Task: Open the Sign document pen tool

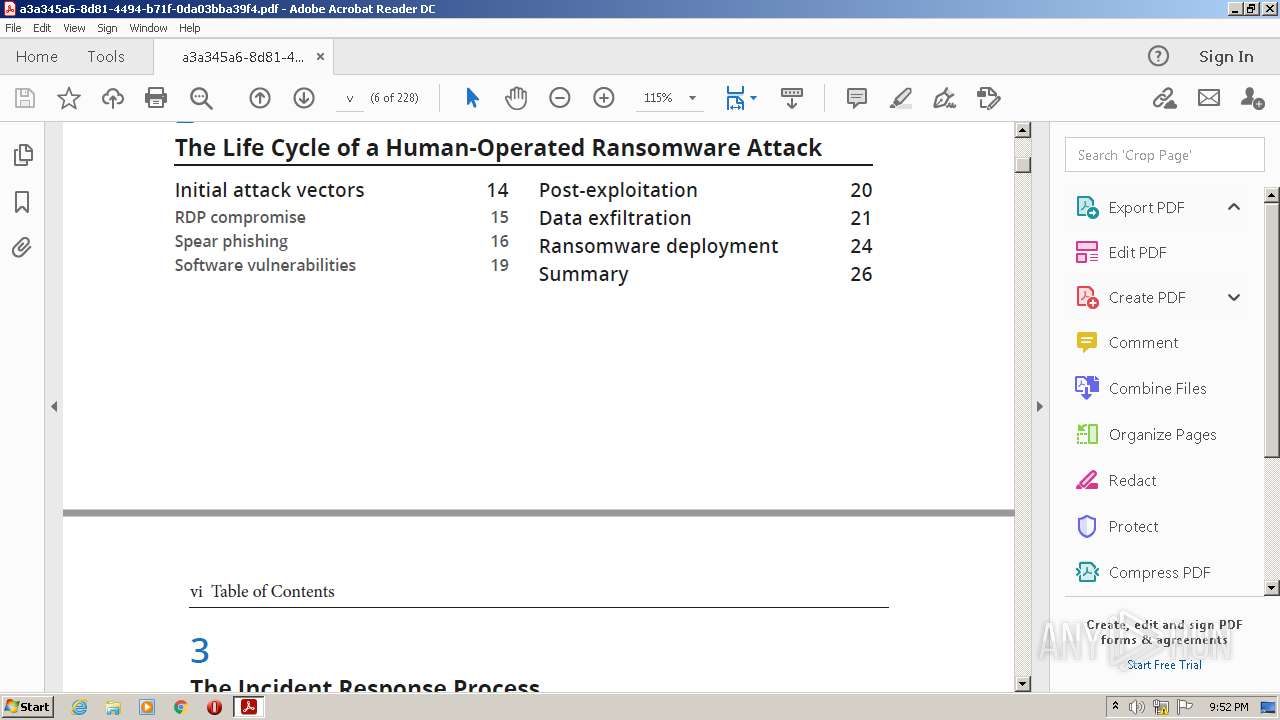Action: [x=944, y=98]
